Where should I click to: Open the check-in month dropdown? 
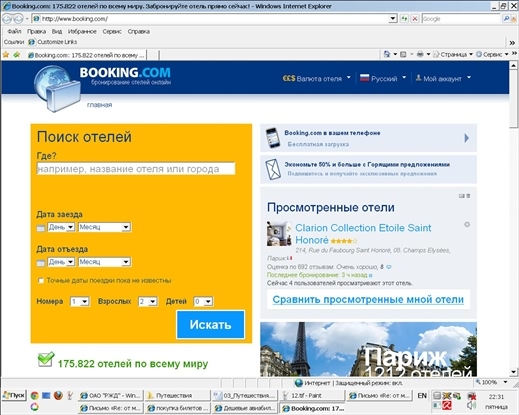104,227
